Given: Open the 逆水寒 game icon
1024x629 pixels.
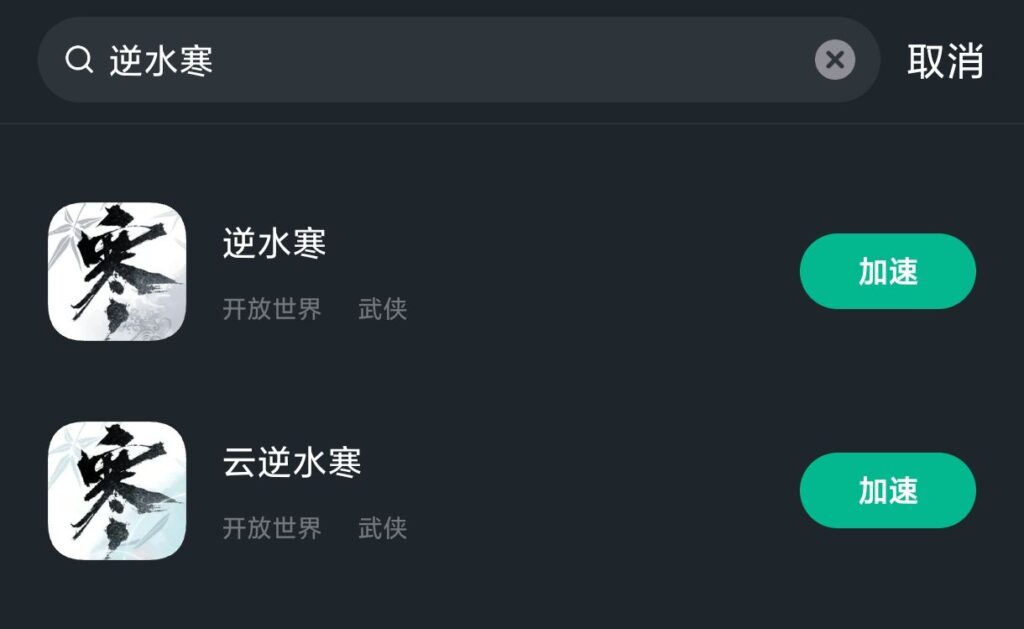Looking at the screenshot, I should click(x=117, y=271).
